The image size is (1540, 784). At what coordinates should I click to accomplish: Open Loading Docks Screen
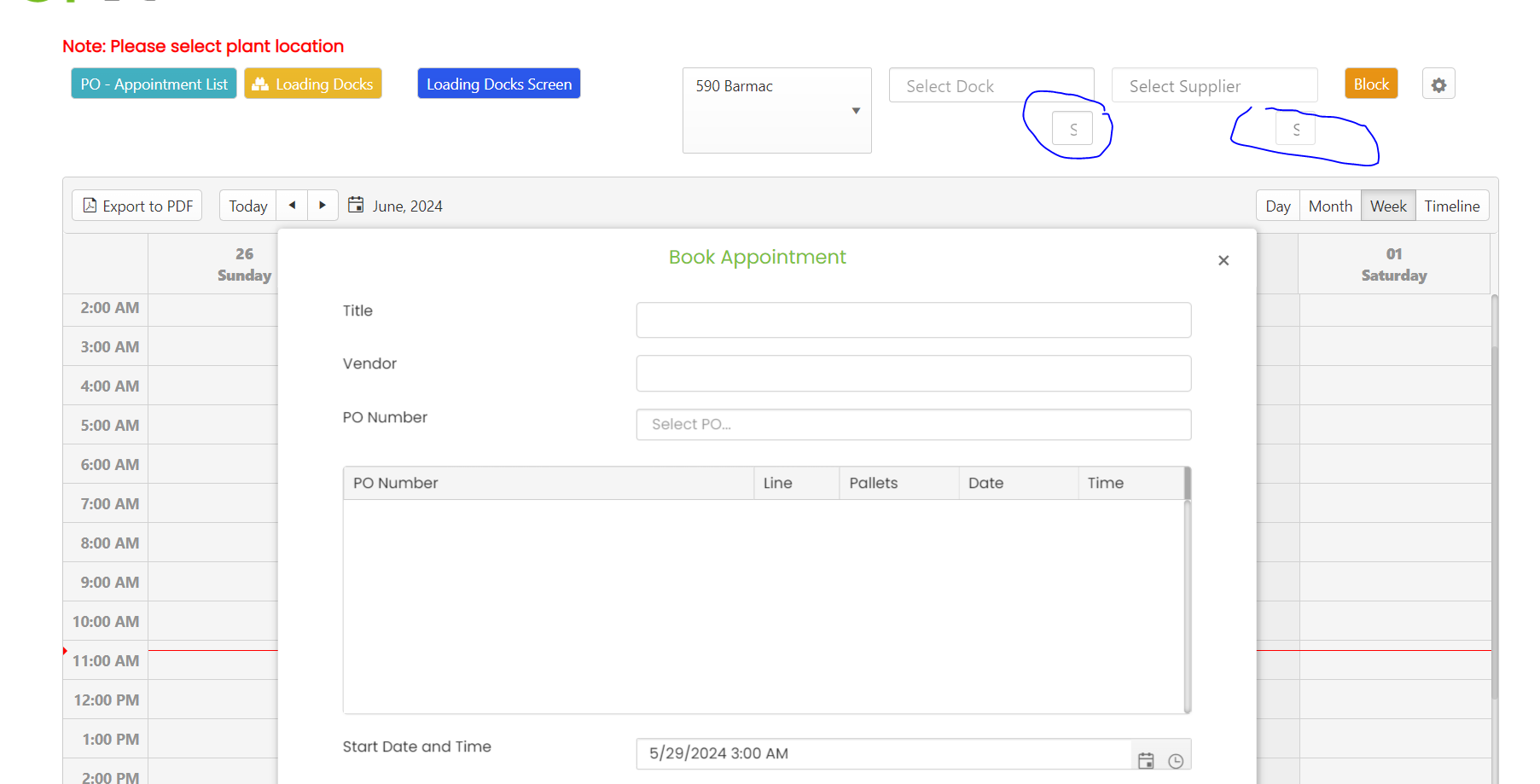tap(499, 84)
